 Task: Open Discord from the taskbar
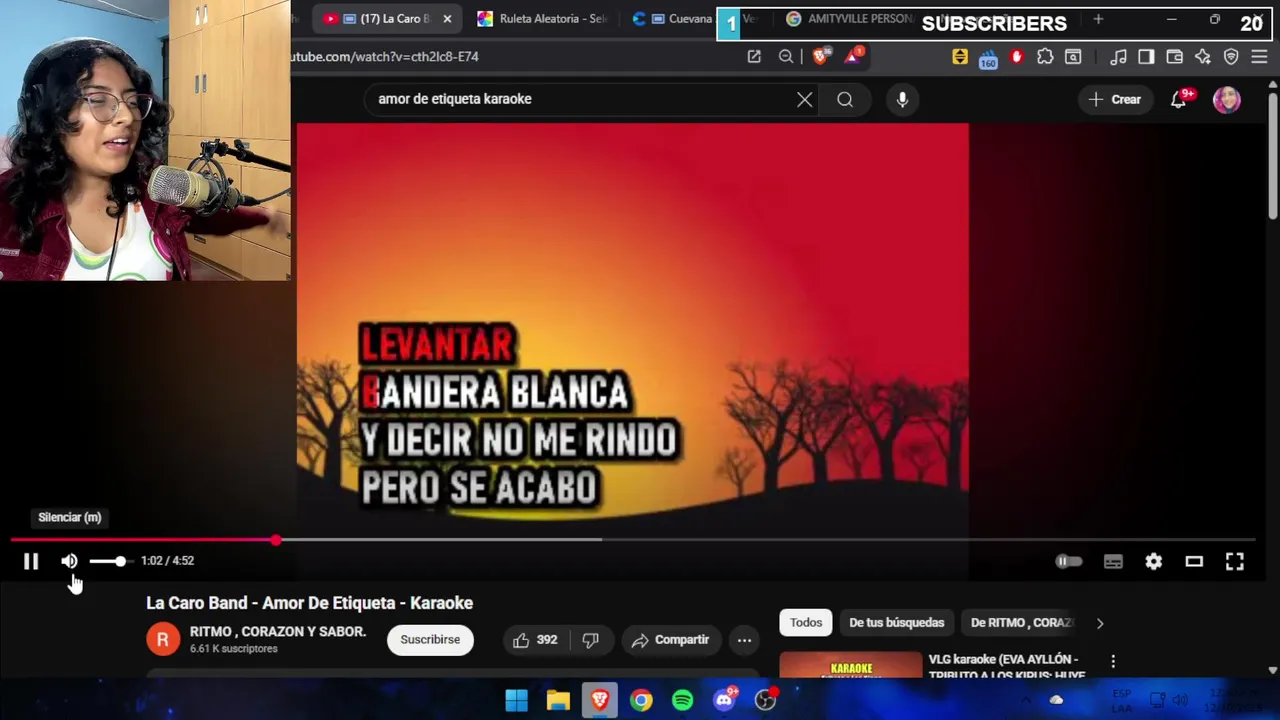pos(725,700)
